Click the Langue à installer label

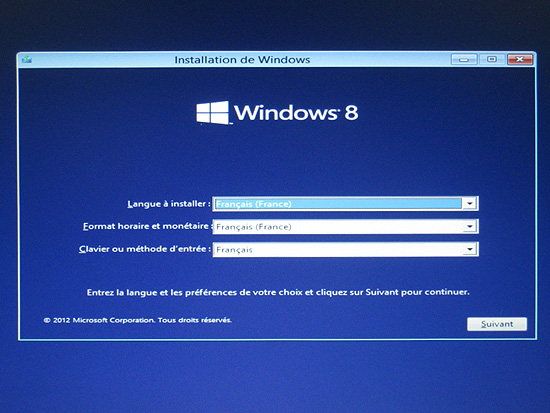point(169,204)
